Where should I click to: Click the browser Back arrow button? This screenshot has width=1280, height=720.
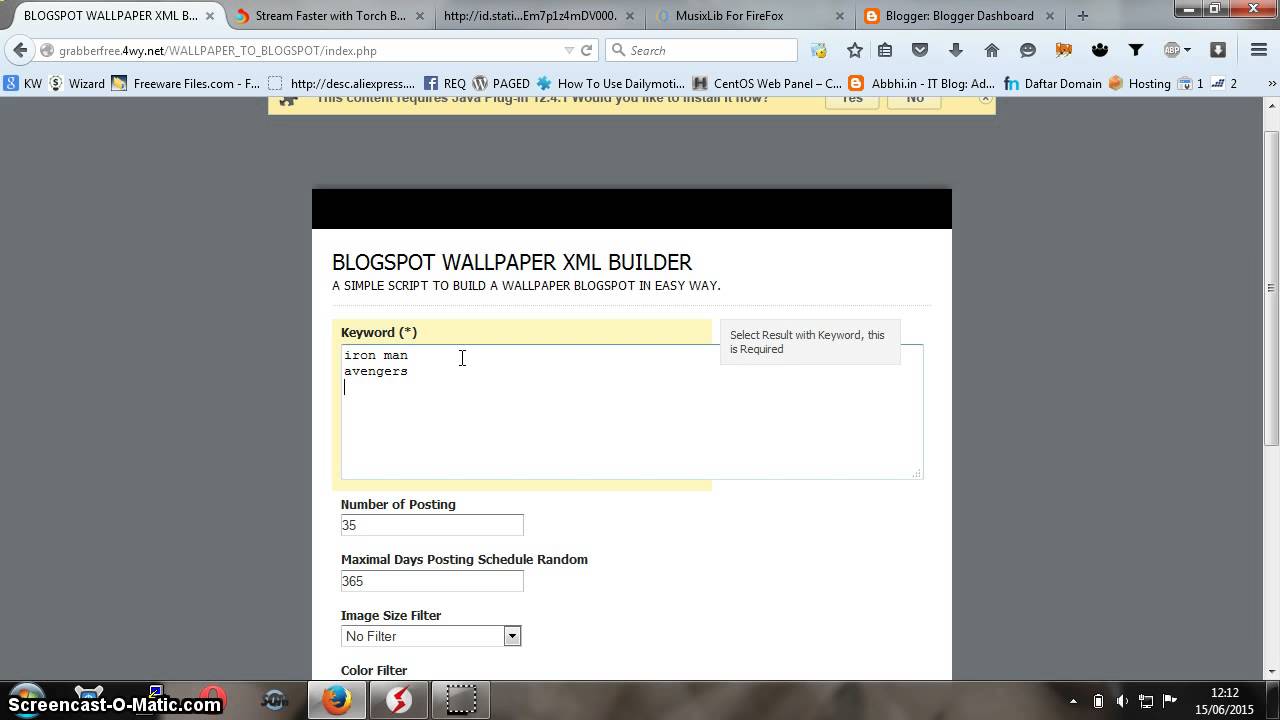click(20, 50)
